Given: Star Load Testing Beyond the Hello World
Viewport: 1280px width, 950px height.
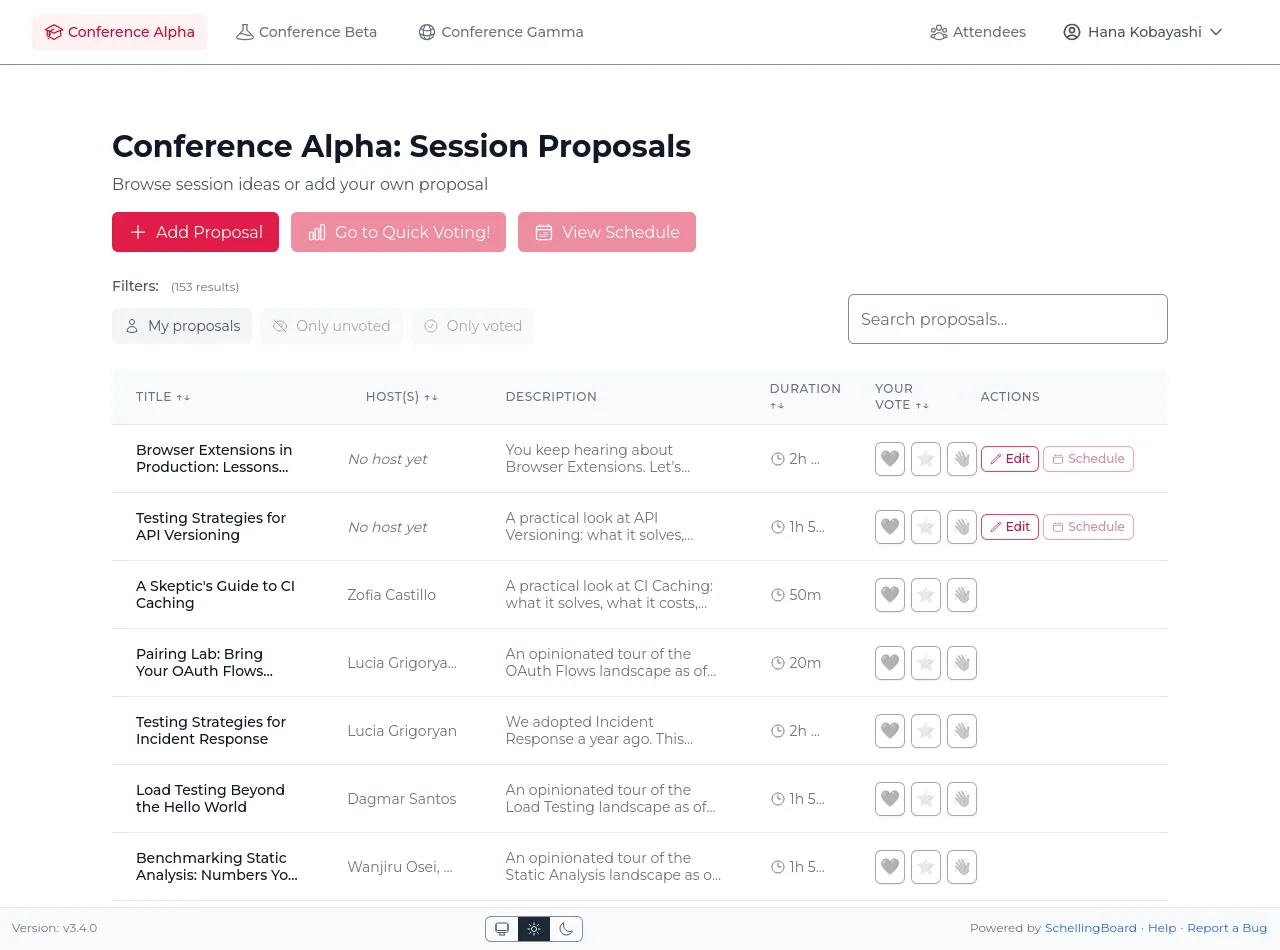Looking at the screenshot, I should [926, 799].
